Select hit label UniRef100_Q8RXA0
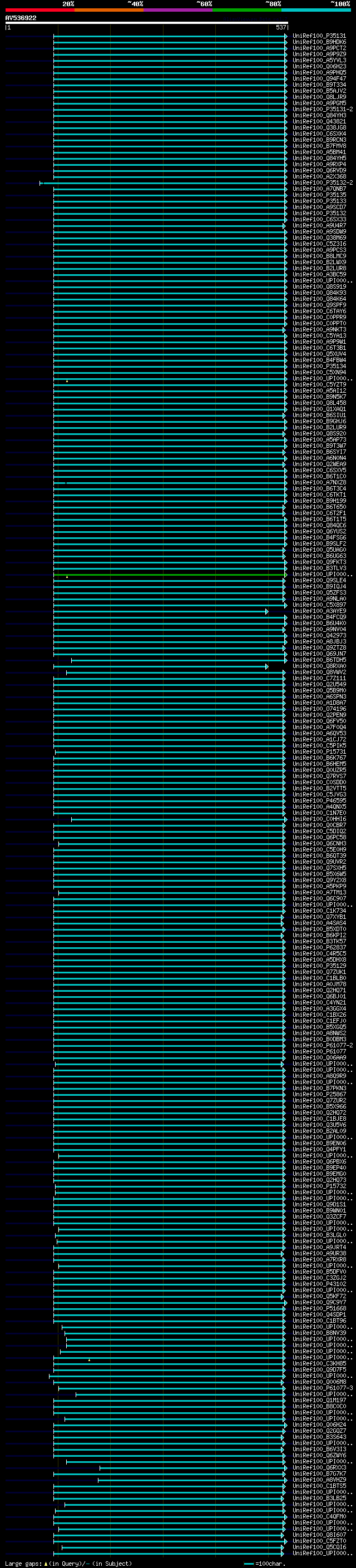 click(319, 666)
